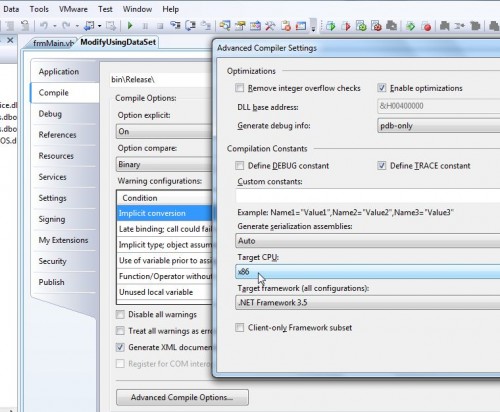
Task: Check Define DEBUG constant
Action: (x=239, y=165)
